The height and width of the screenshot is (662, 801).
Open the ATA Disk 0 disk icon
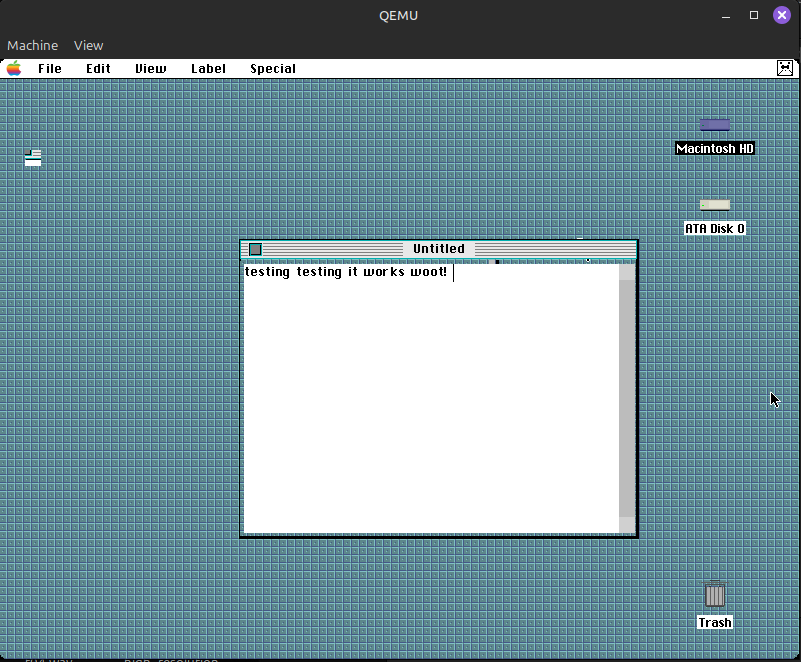[714, 204]
